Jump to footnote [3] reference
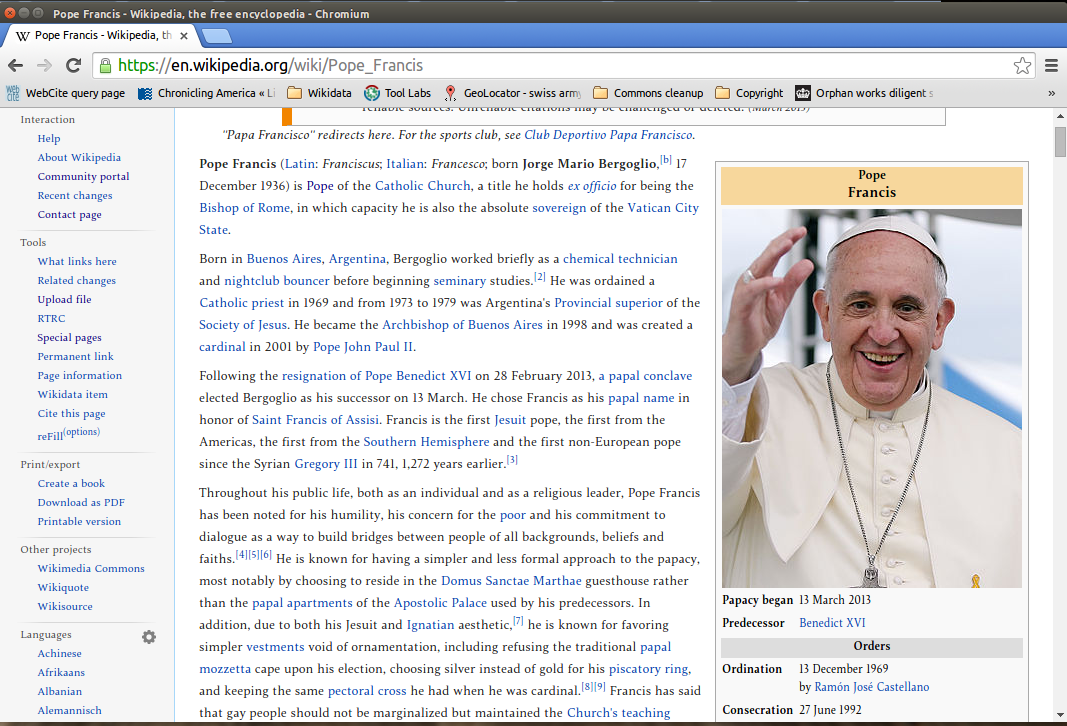This screenshot has width=1067, height=726. tap(512, 460)
